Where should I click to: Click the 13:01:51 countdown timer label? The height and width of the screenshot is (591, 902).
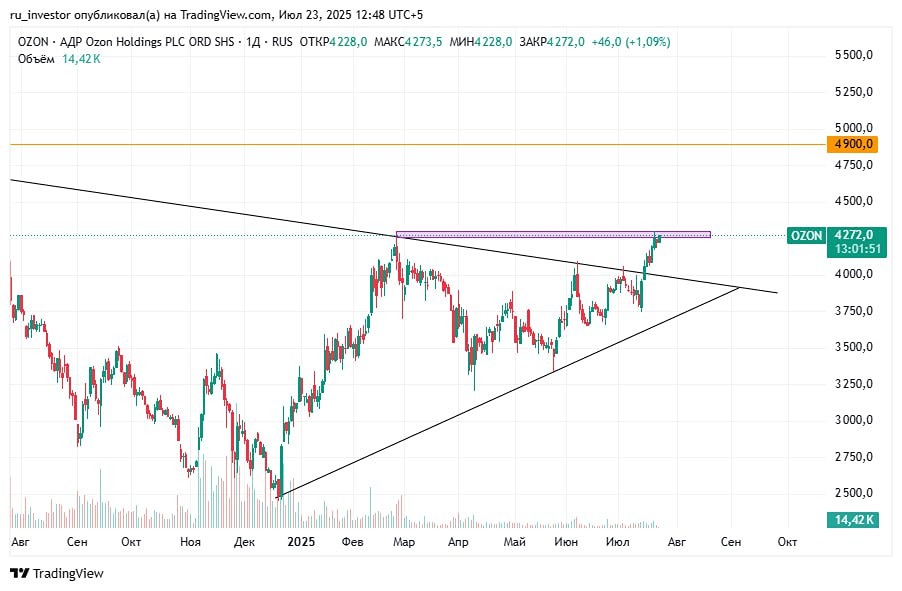[858, 249]
